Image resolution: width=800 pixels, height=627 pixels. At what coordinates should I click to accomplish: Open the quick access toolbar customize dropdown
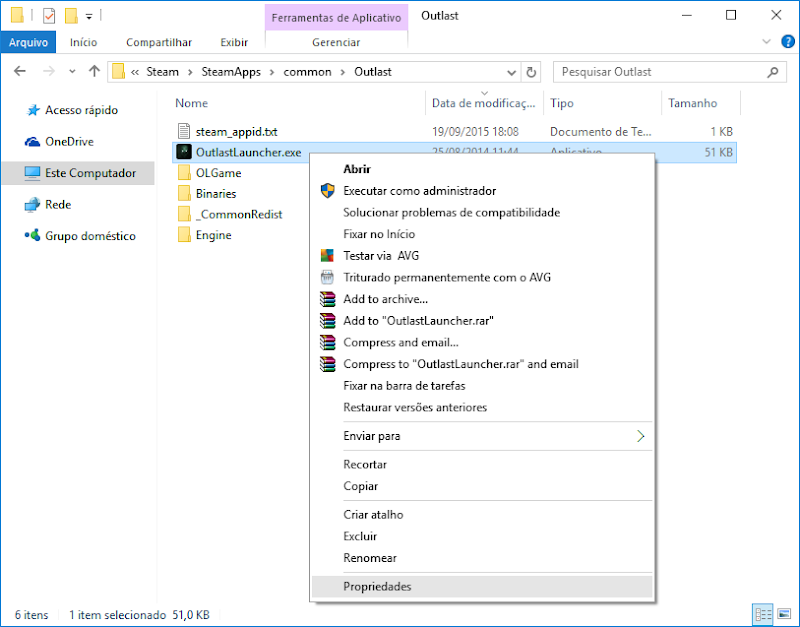(x=89, y=16)
